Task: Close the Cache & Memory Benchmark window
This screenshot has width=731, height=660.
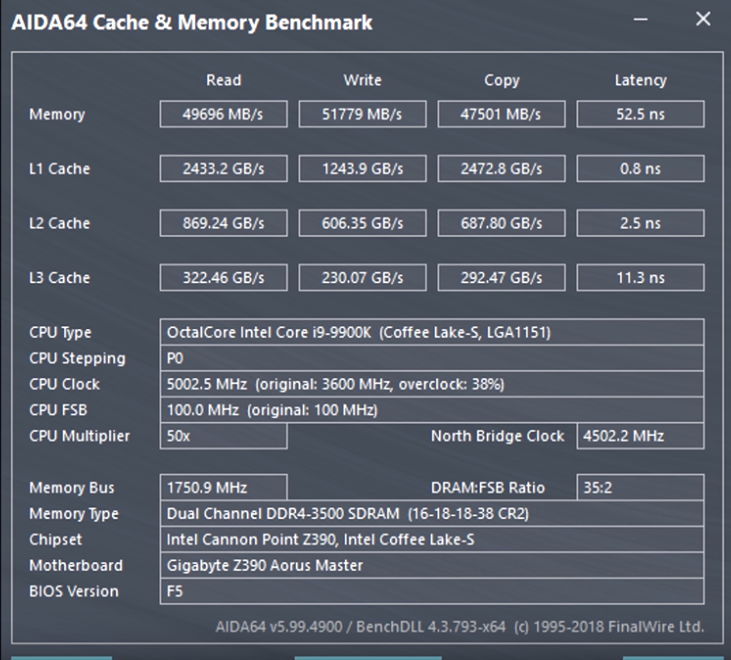Action: point(703,19)
